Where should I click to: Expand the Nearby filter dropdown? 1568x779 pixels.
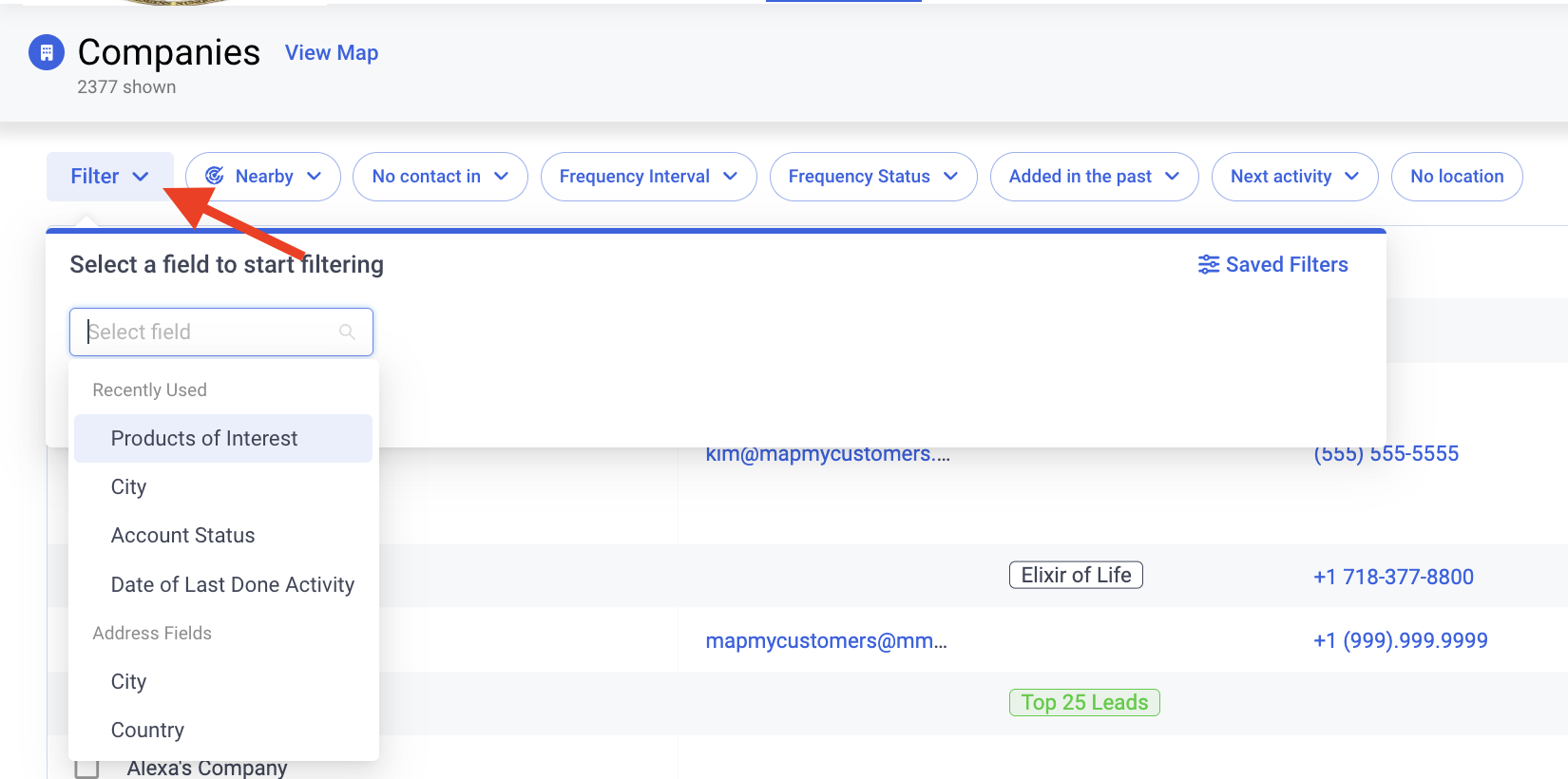point(263,177)
